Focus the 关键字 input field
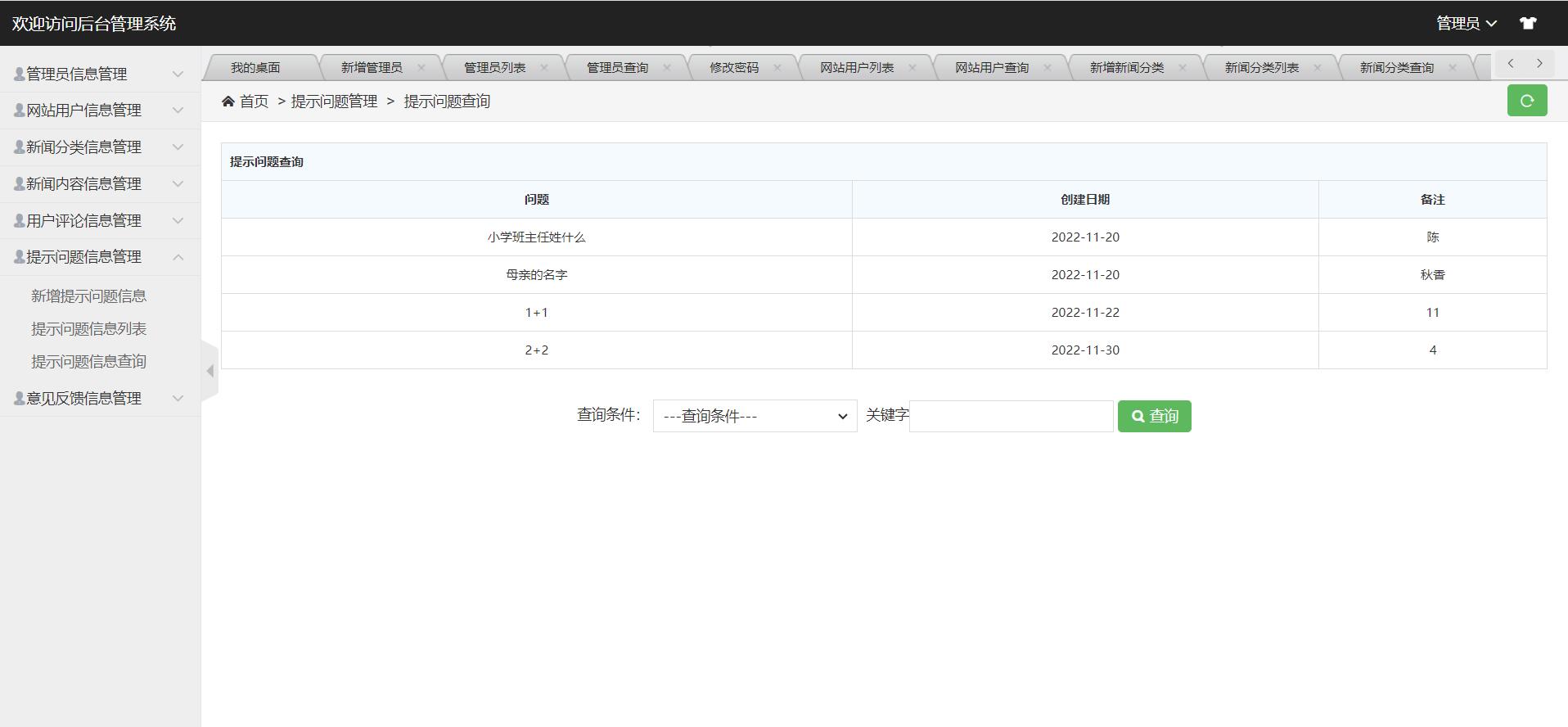The width and height of the screenshot is (1568, 727). (x=1011, y=416)
